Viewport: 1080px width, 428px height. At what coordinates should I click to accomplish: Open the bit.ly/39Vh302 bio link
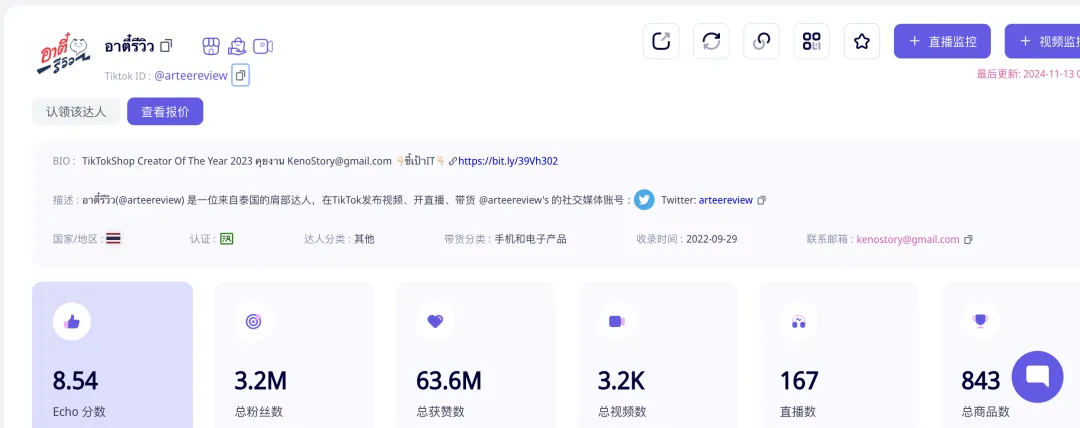coord(507,161)
